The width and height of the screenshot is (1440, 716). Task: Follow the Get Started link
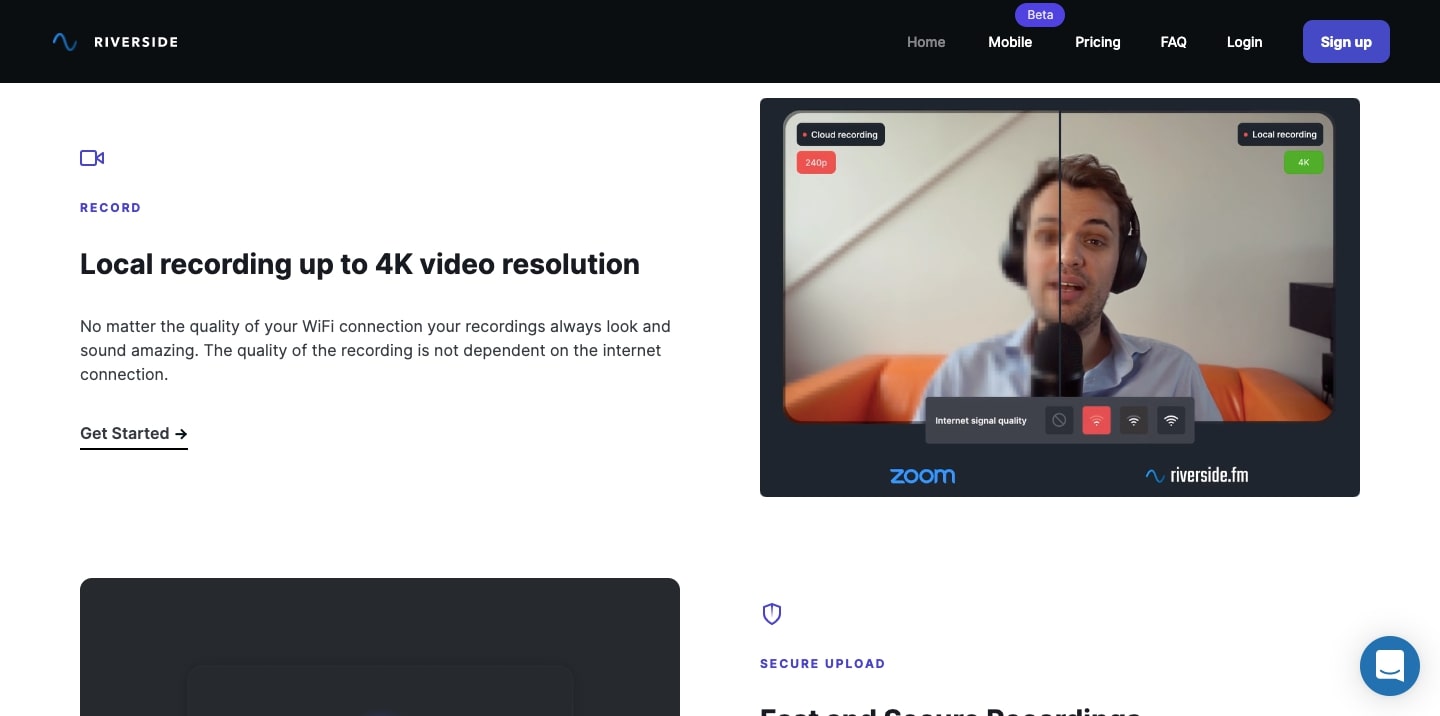(134, 434)
